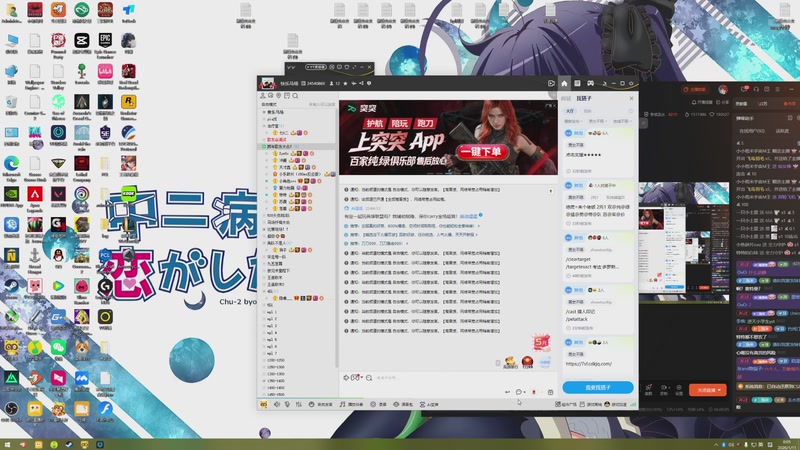
Task: Click the green signal strength icon
Action: [x=633, y=404]
